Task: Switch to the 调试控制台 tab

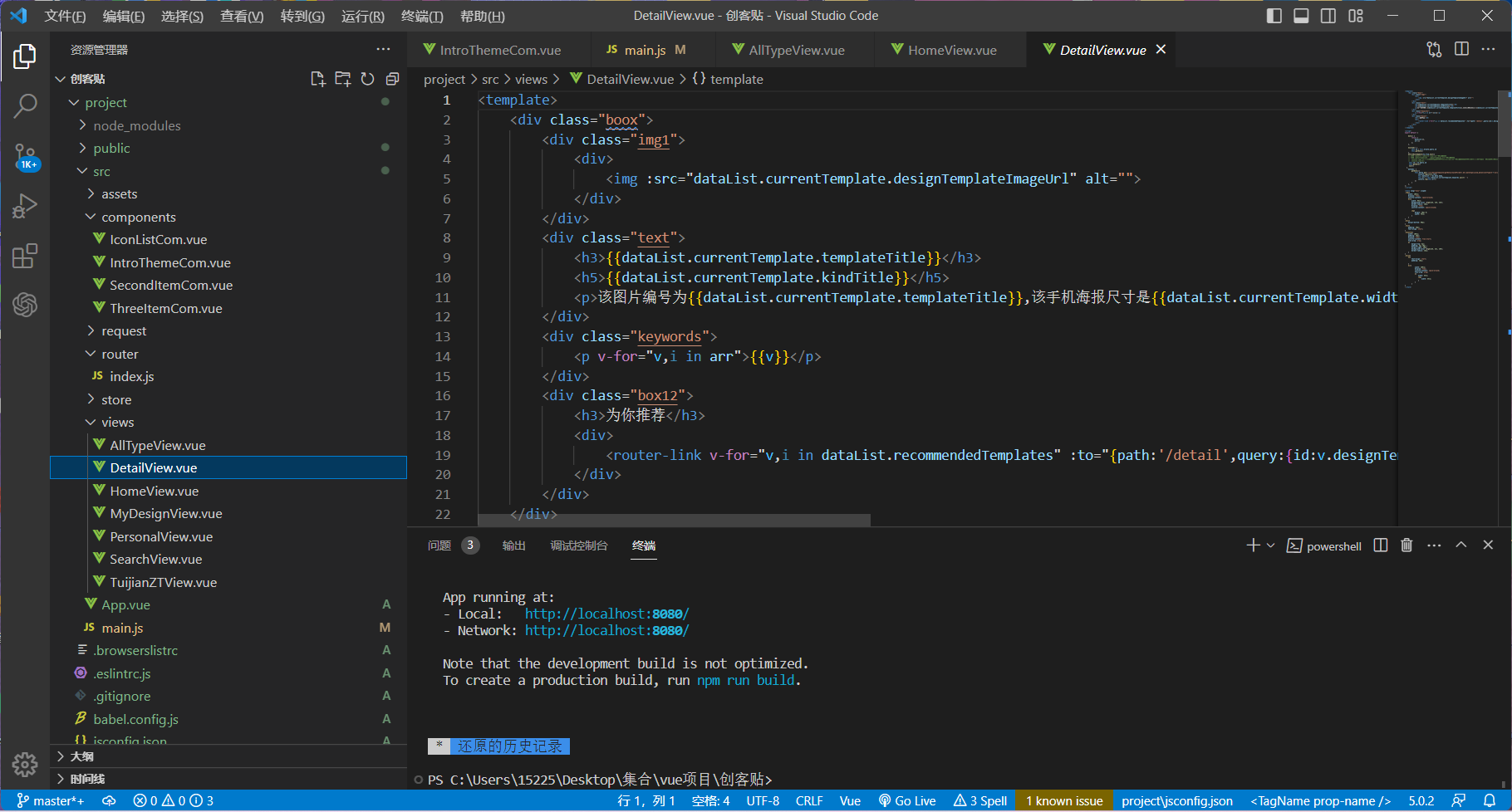Action: (579, 545)
